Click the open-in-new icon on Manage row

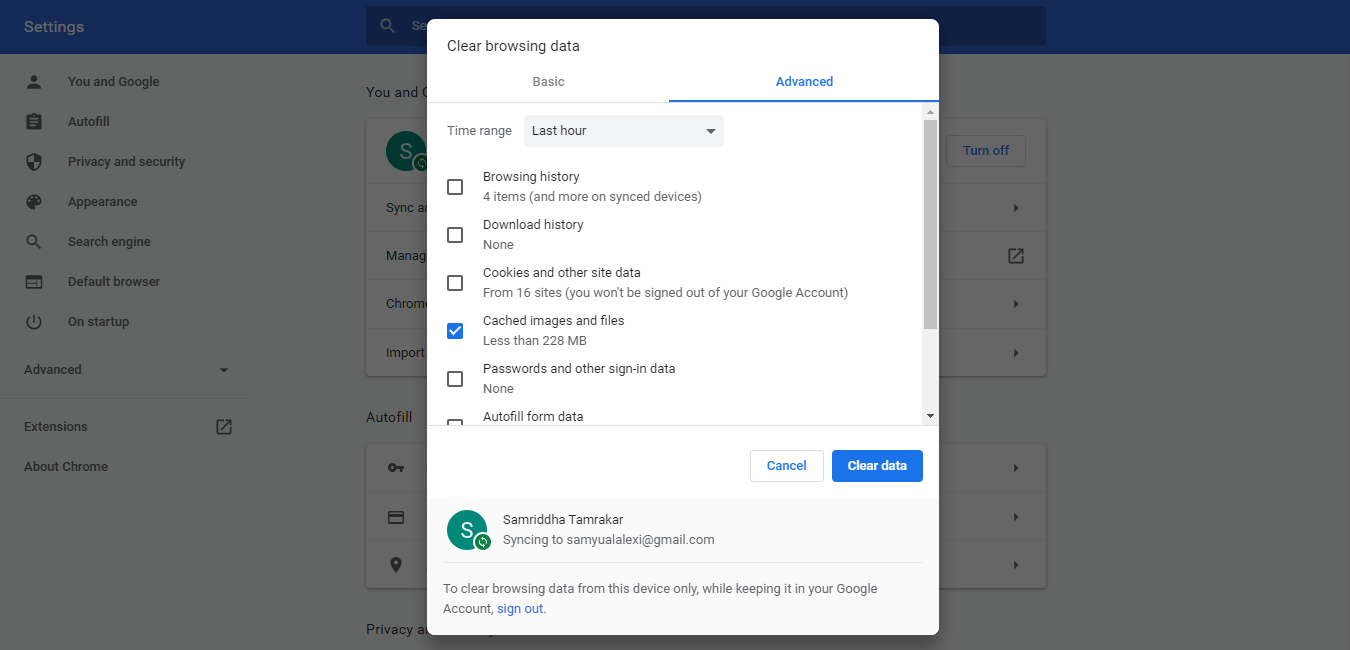click(x=1016, y=256)
